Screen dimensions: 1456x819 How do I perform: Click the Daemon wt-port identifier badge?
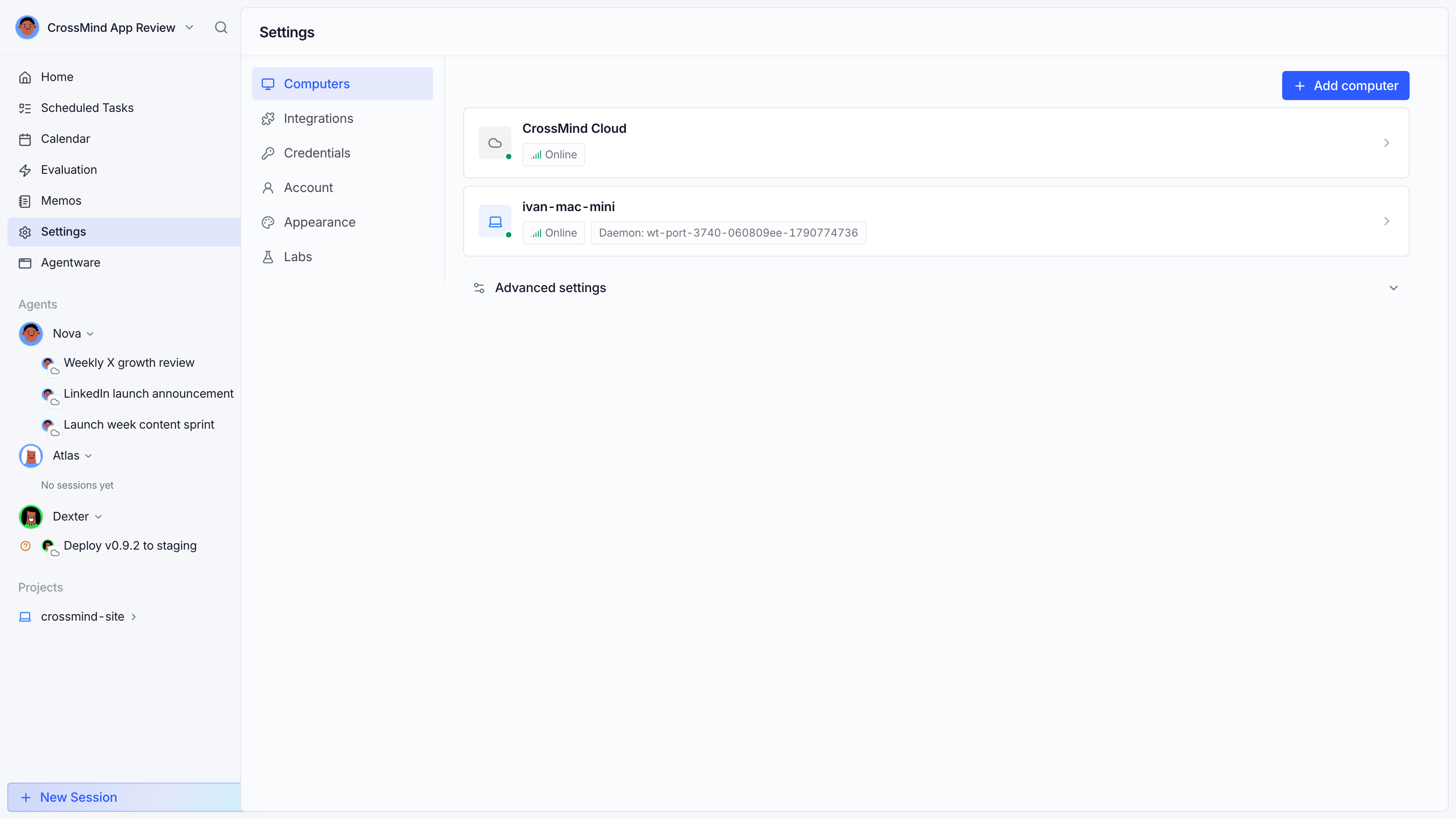coord(728,233)
